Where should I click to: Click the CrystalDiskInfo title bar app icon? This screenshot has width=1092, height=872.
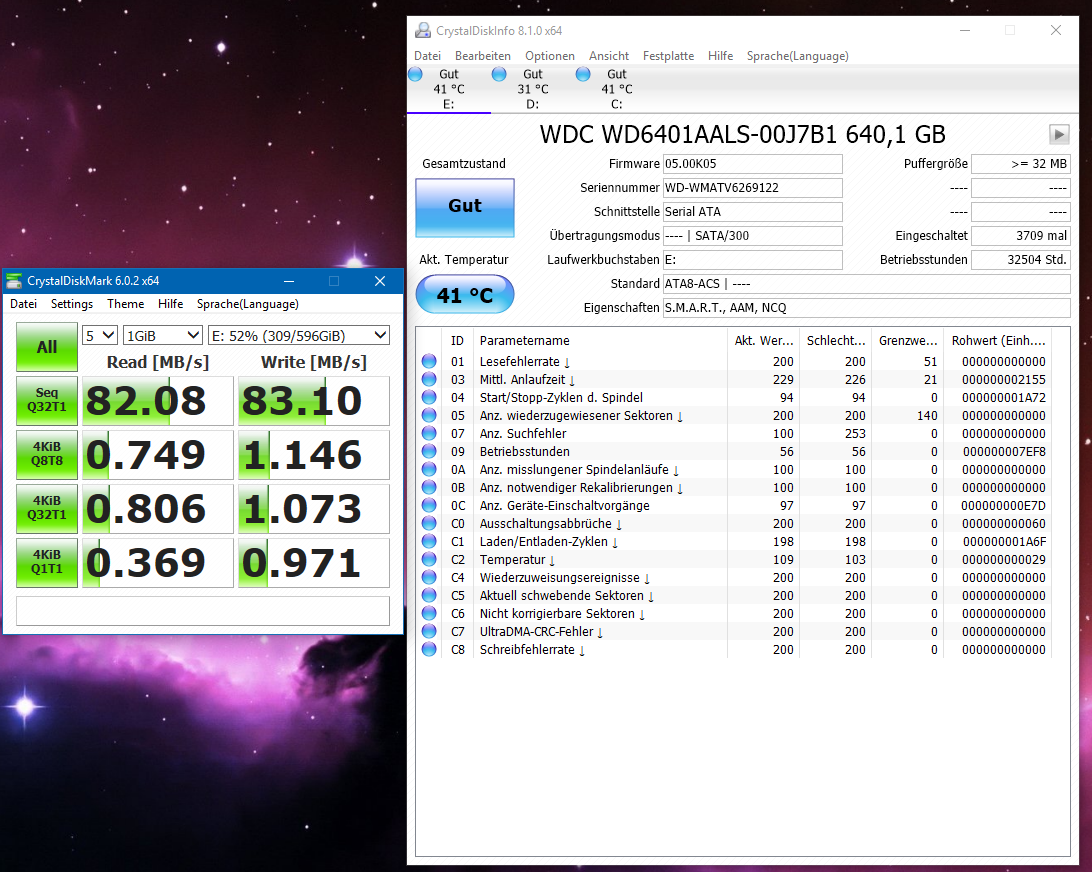pyautogui.click(x=422, y=31)
